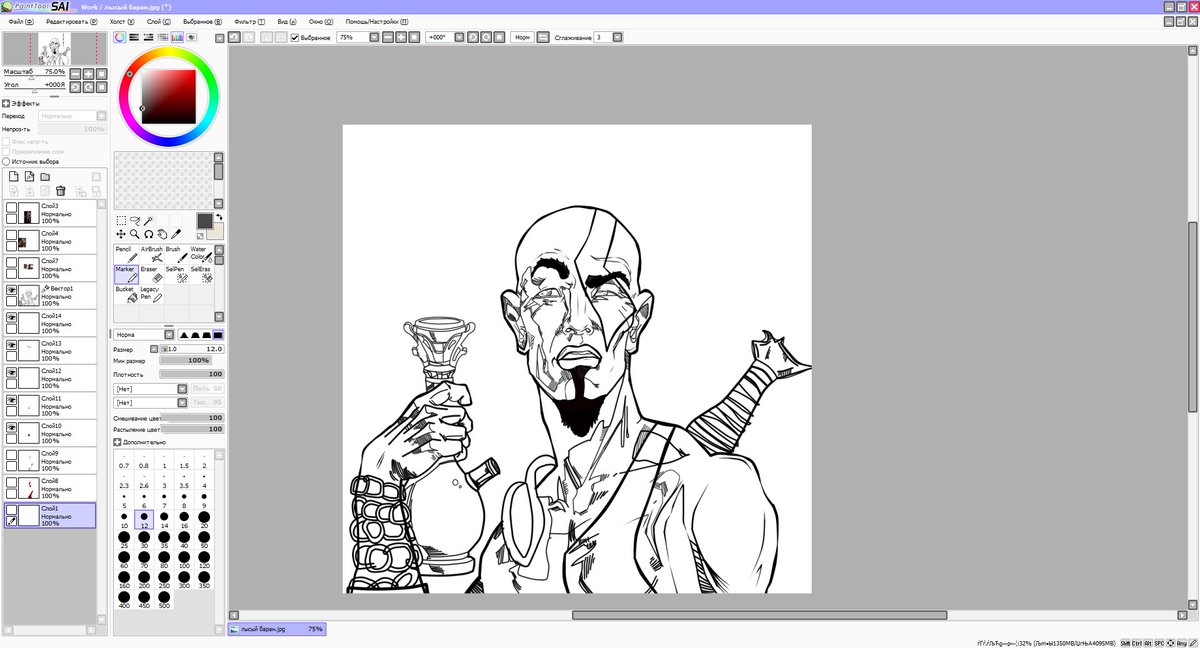Pick the rectangular selection tool

click(x=121, y=220)
